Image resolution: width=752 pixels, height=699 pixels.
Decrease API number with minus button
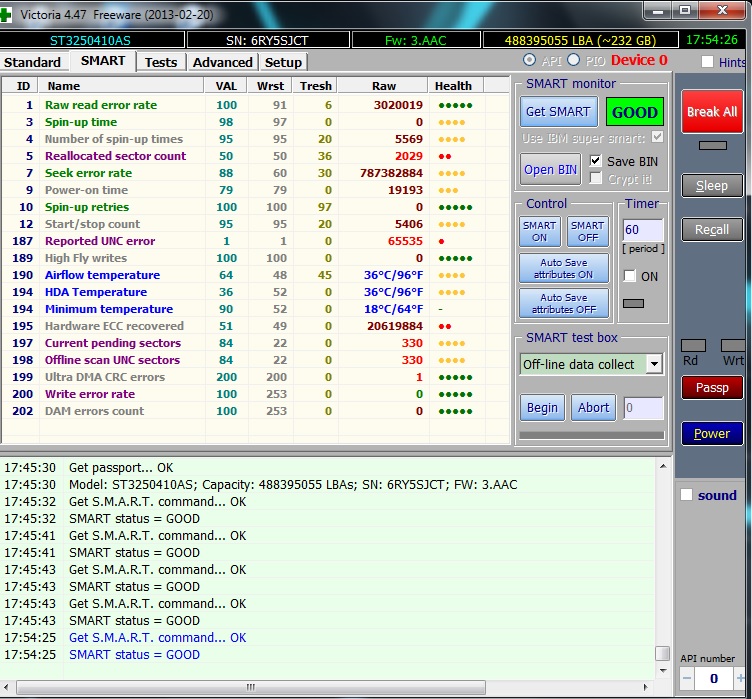click(x=687, y=678)
